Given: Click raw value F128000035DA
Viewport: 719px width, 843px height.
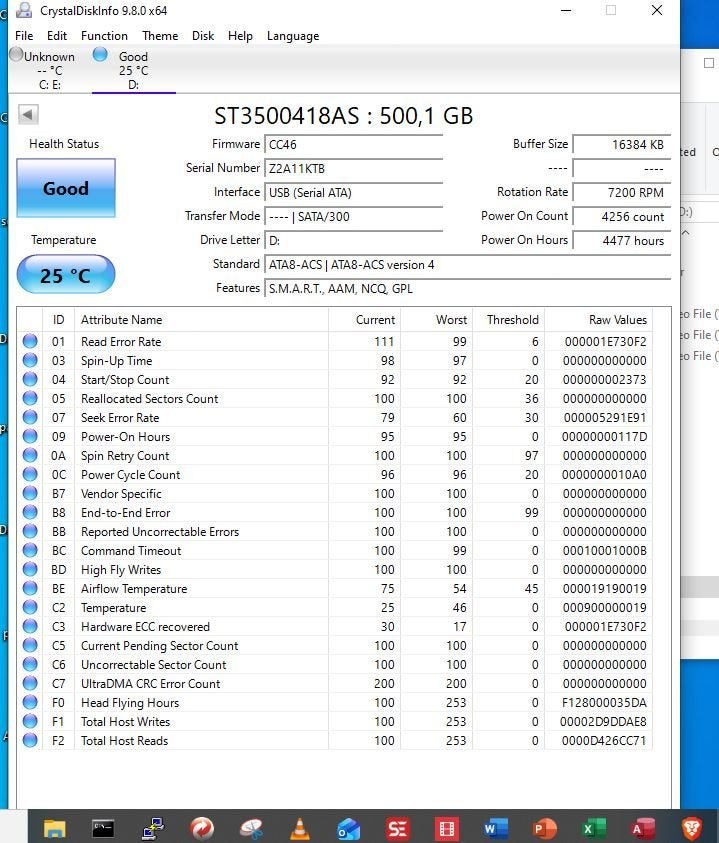Looking at the screenshot, I should pos(604,703).
